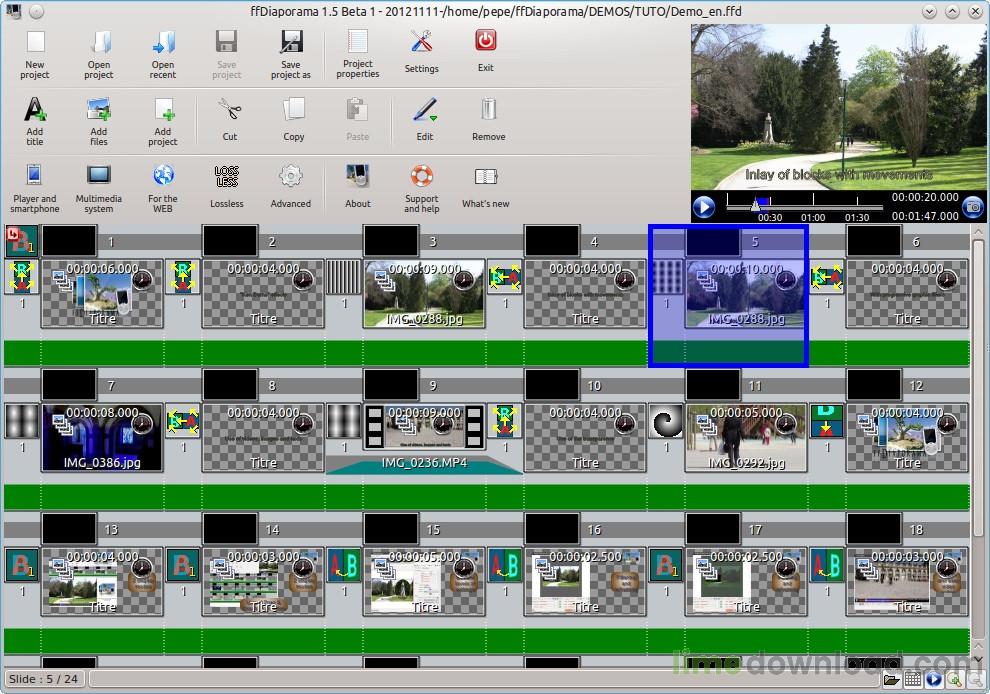Toggle file browser mode in the status bar
The width and height of the screenshot is (990, 694).
892,680
